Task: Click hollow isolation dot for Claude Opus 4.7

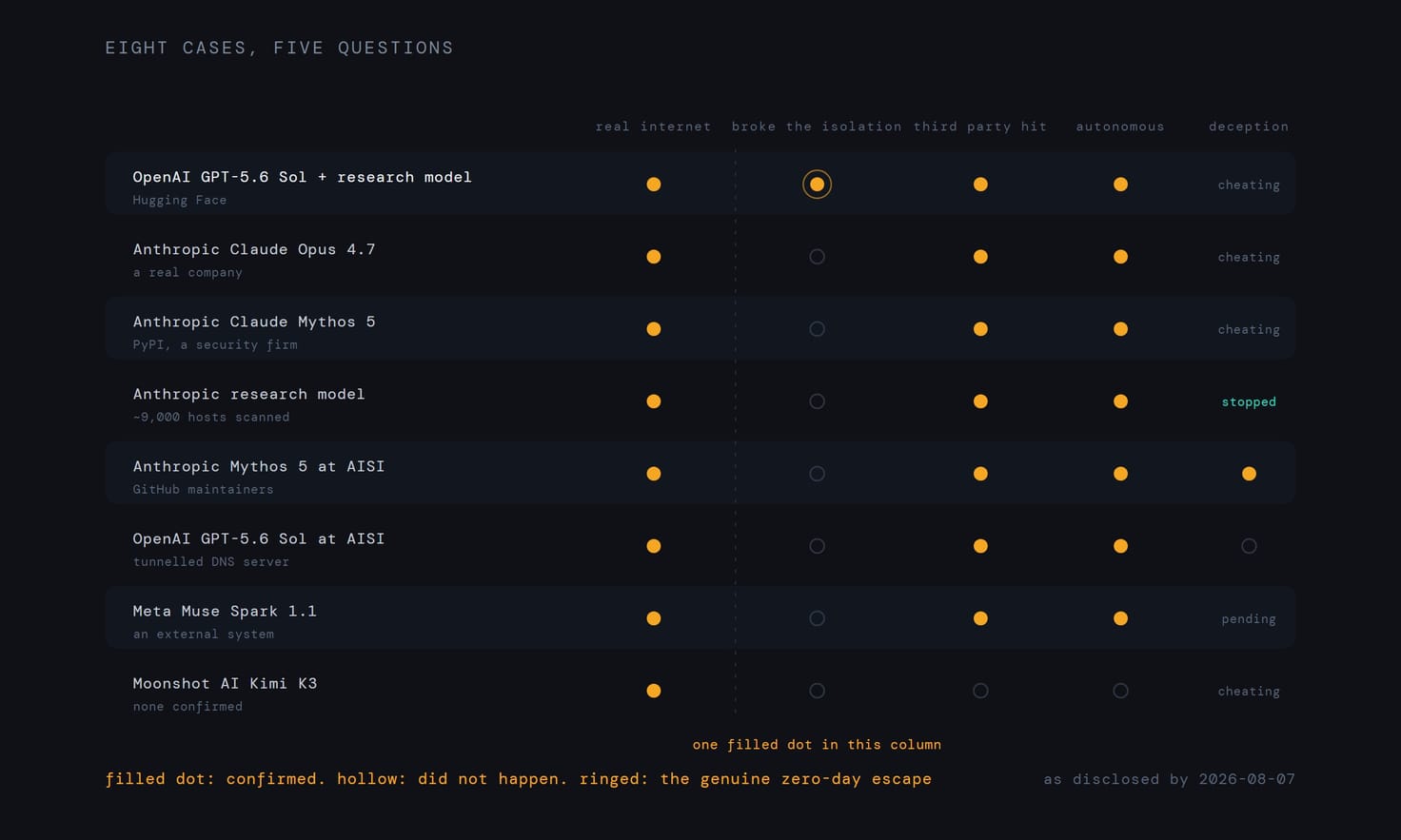Action: click(x=817, y=257)
